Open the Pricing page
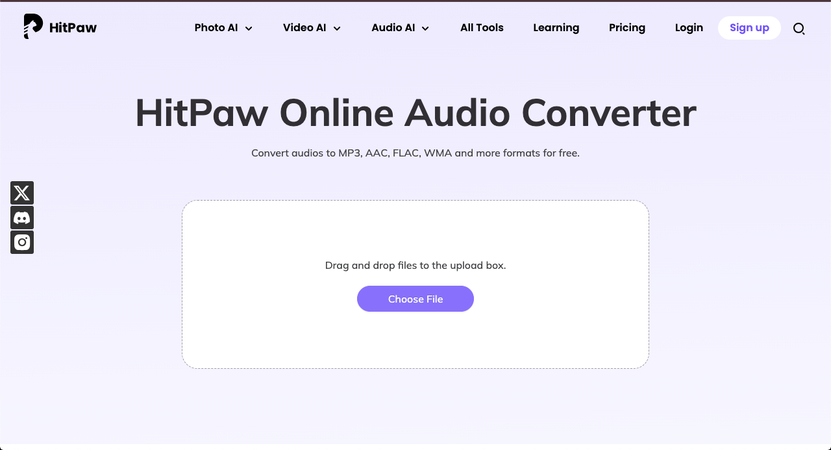The image size is (831, 450). (627, 28)
